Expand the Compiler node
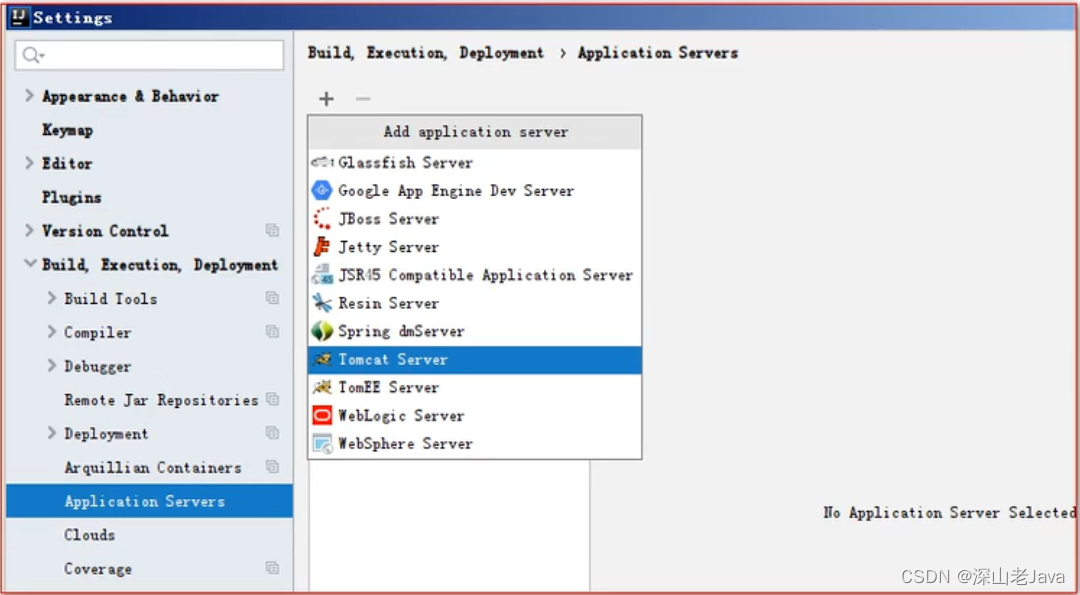The width and height of the screenshot is (1080, 595). pyautogui.click(x=52, y=332)
